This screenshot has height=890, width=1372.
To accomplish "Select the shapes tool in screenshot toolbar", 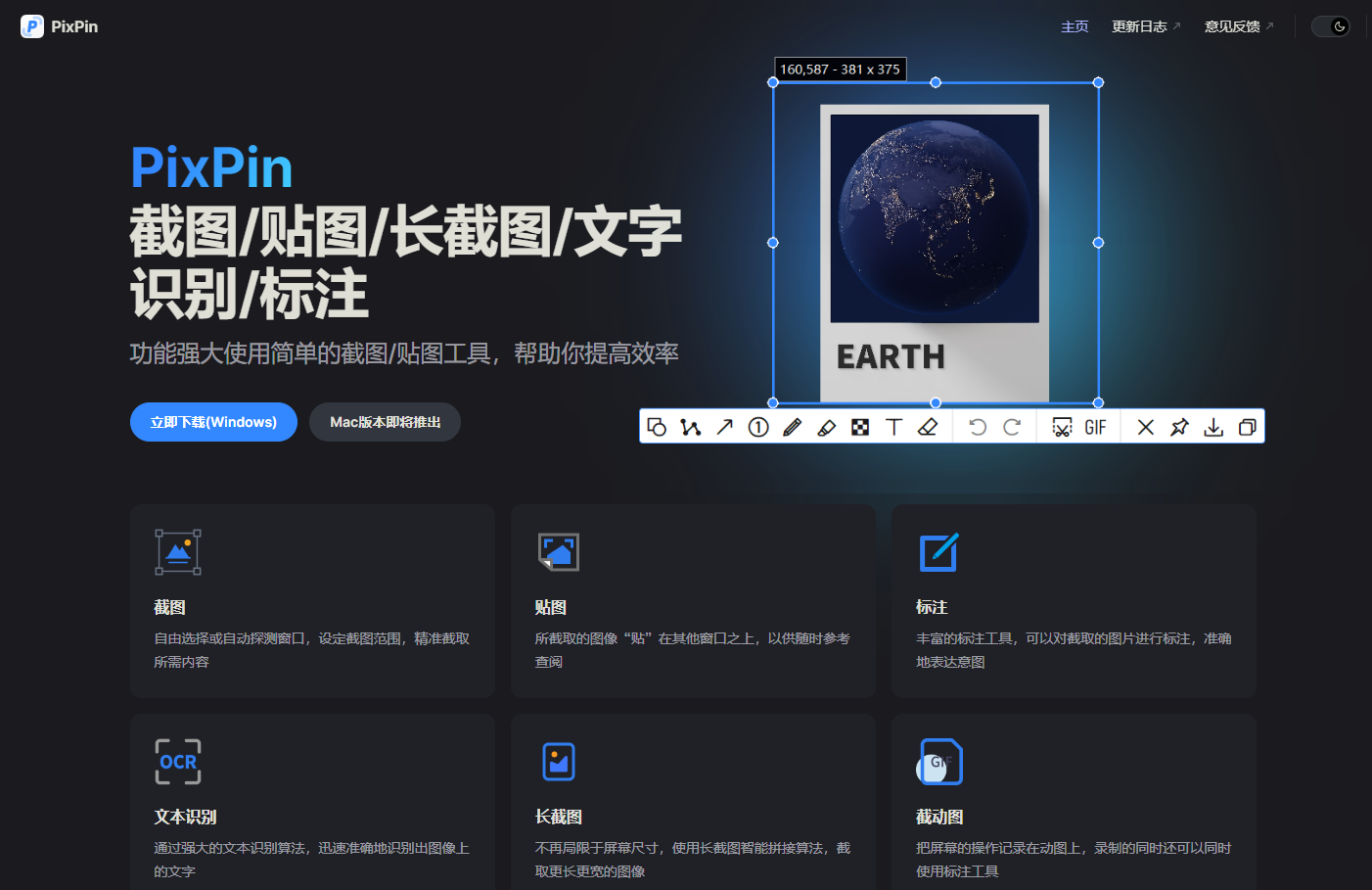I will pos(657,427).
